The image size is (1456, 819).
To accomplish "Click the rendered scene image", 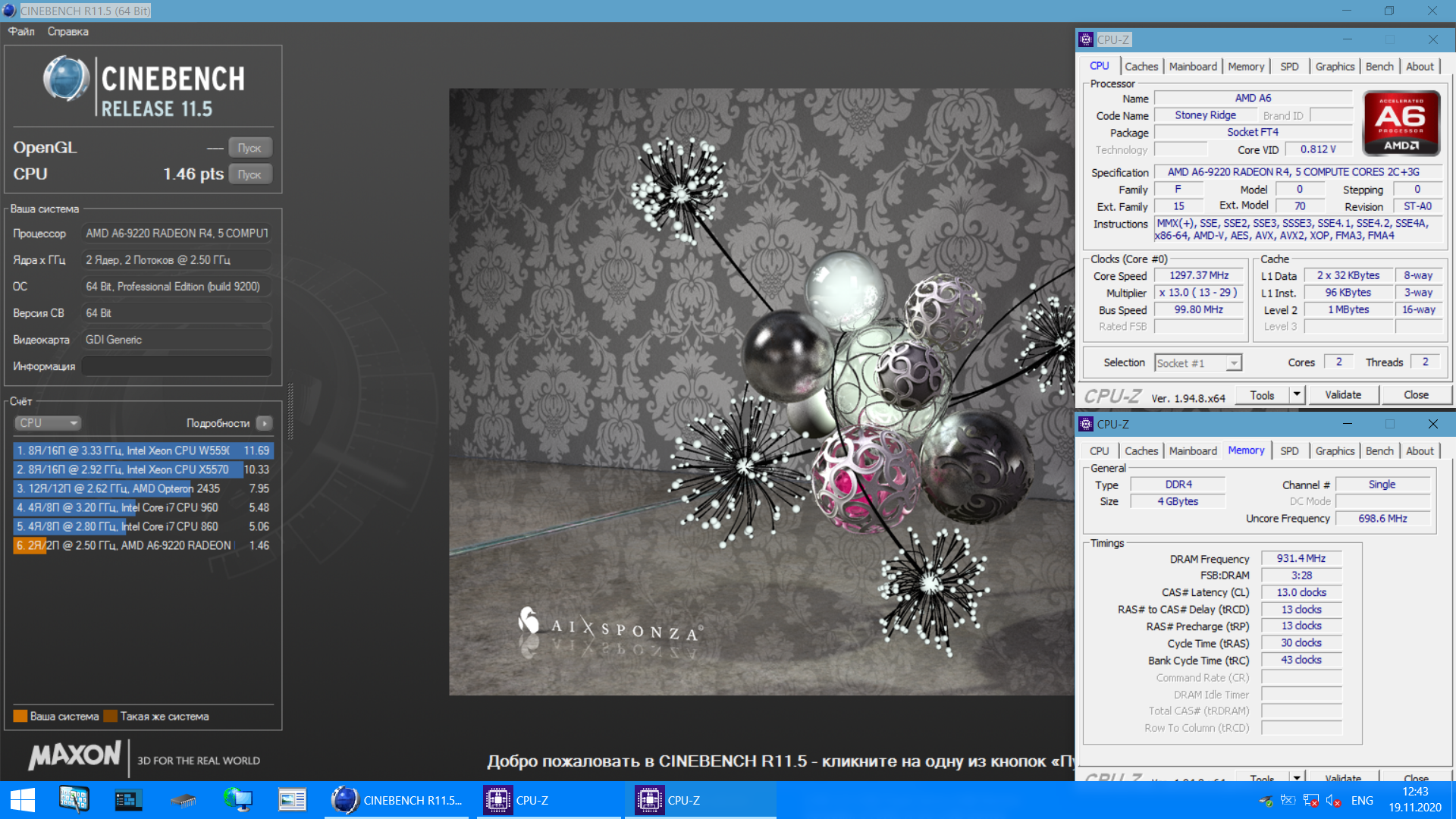I will point(761,391).
